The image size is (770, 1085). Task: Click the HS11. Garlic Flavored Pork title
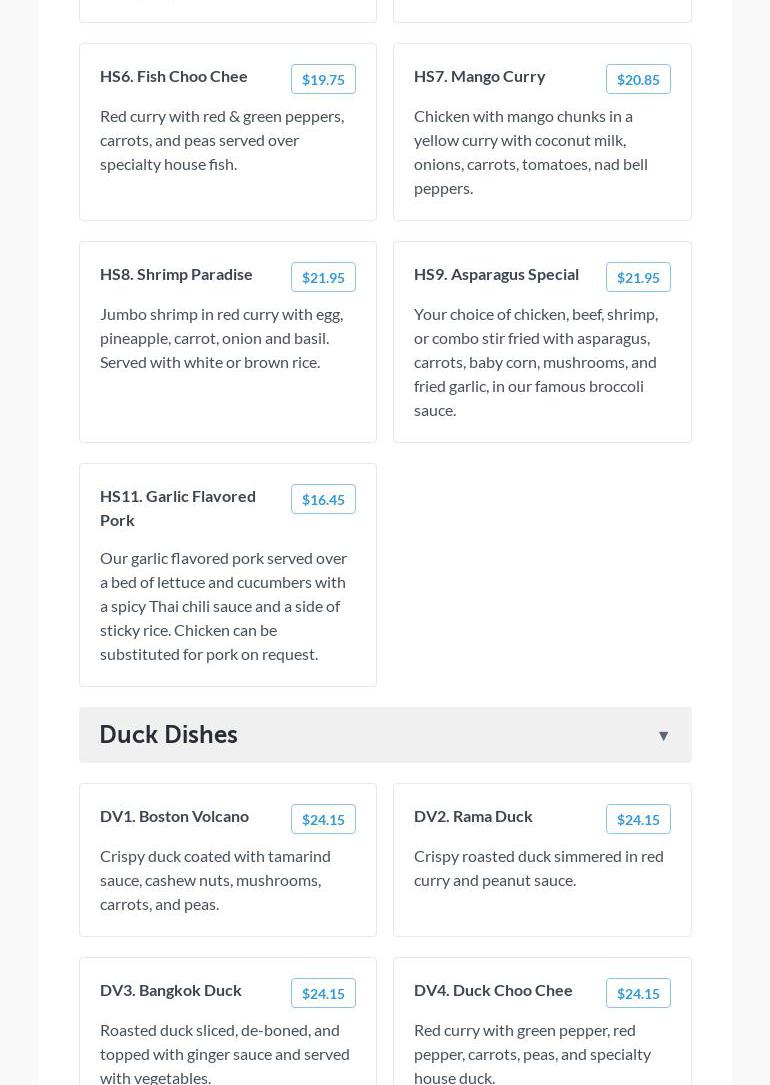coord(178,508)
